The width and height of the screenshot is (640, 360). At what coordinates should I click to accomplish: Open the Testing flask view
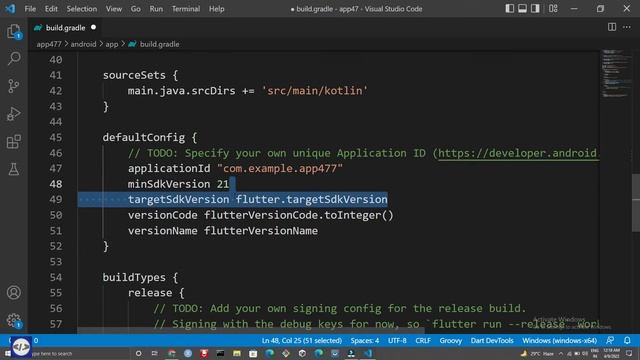tap(13, 169)
